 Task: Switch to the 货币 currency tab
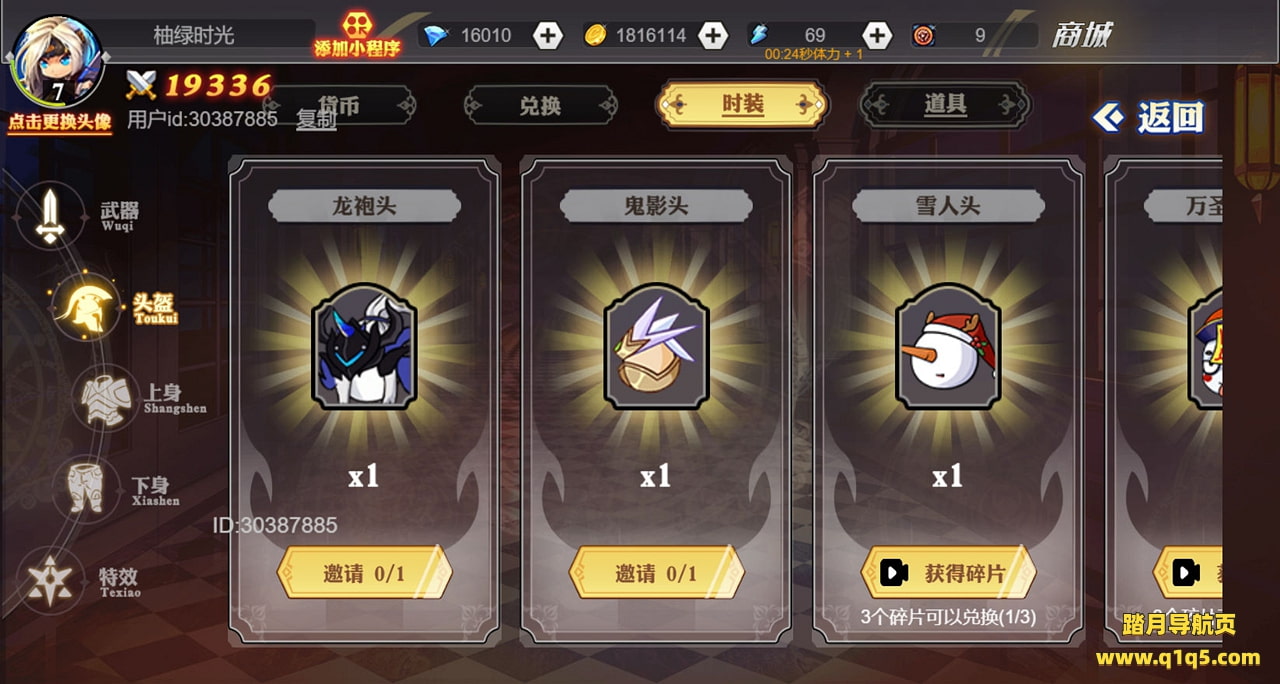339,105
